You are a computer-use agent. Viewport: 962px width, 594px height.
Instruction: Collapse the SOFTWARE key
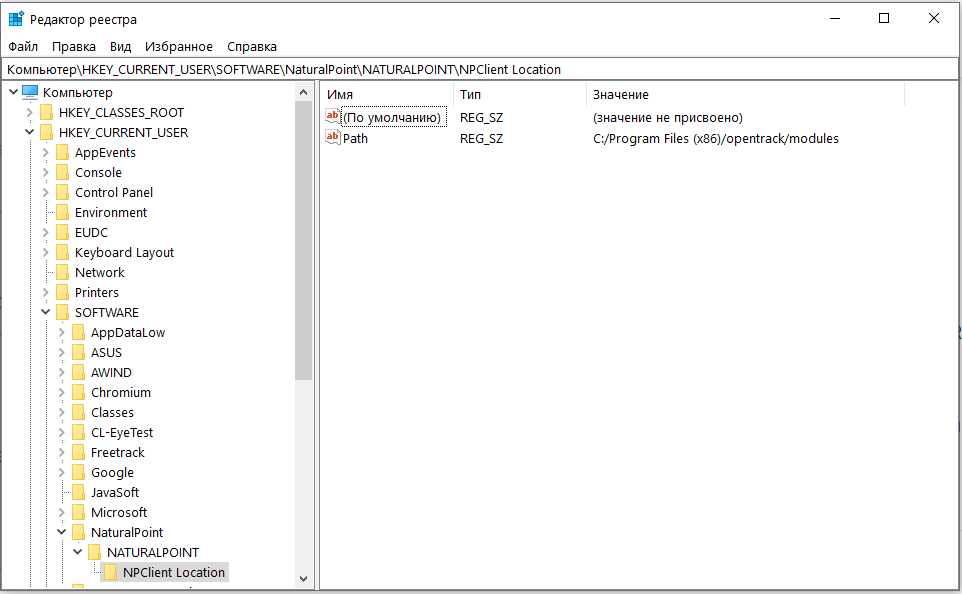45,312
